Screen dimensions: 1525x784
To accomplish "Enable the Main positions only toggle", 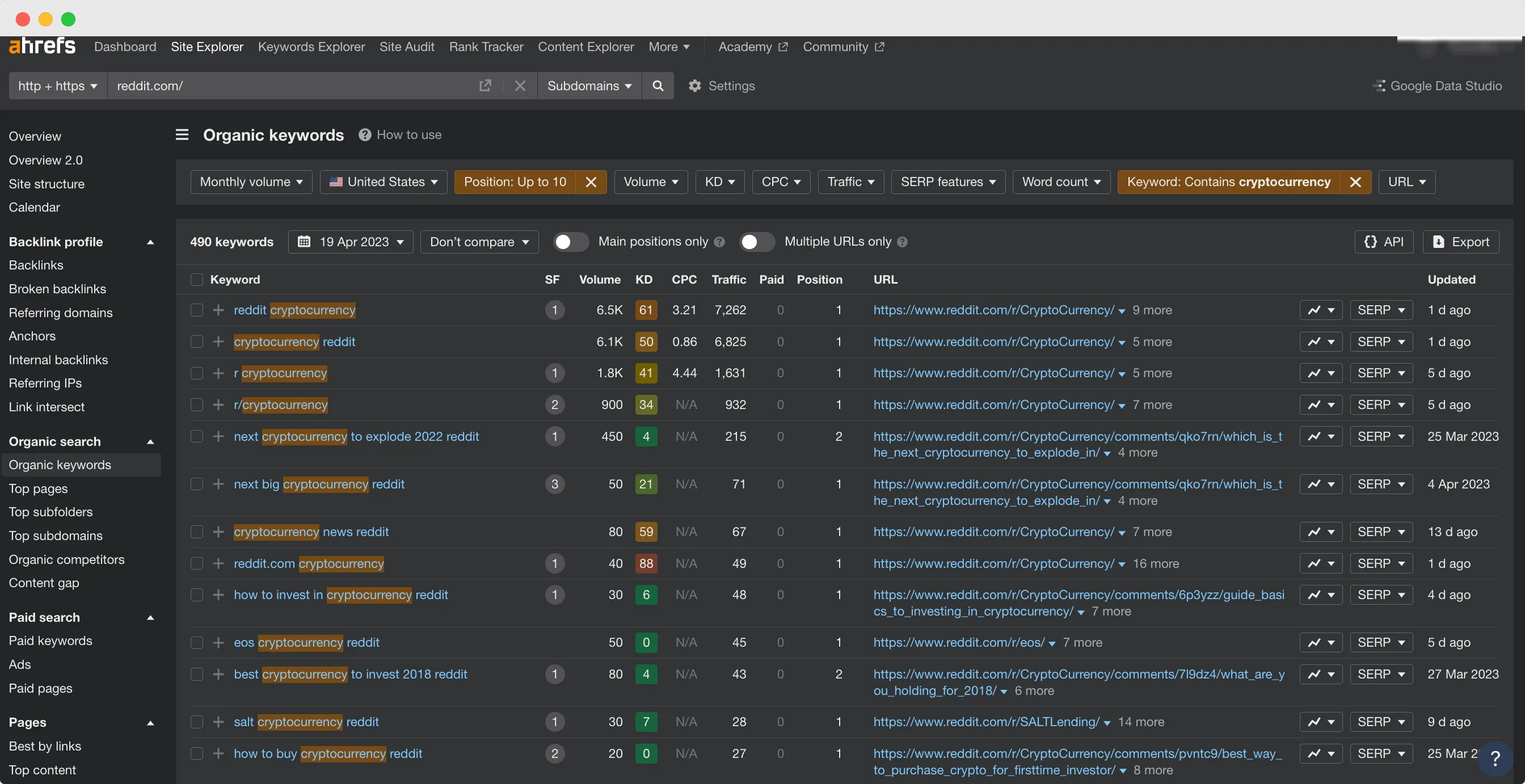I will point(570,242).
